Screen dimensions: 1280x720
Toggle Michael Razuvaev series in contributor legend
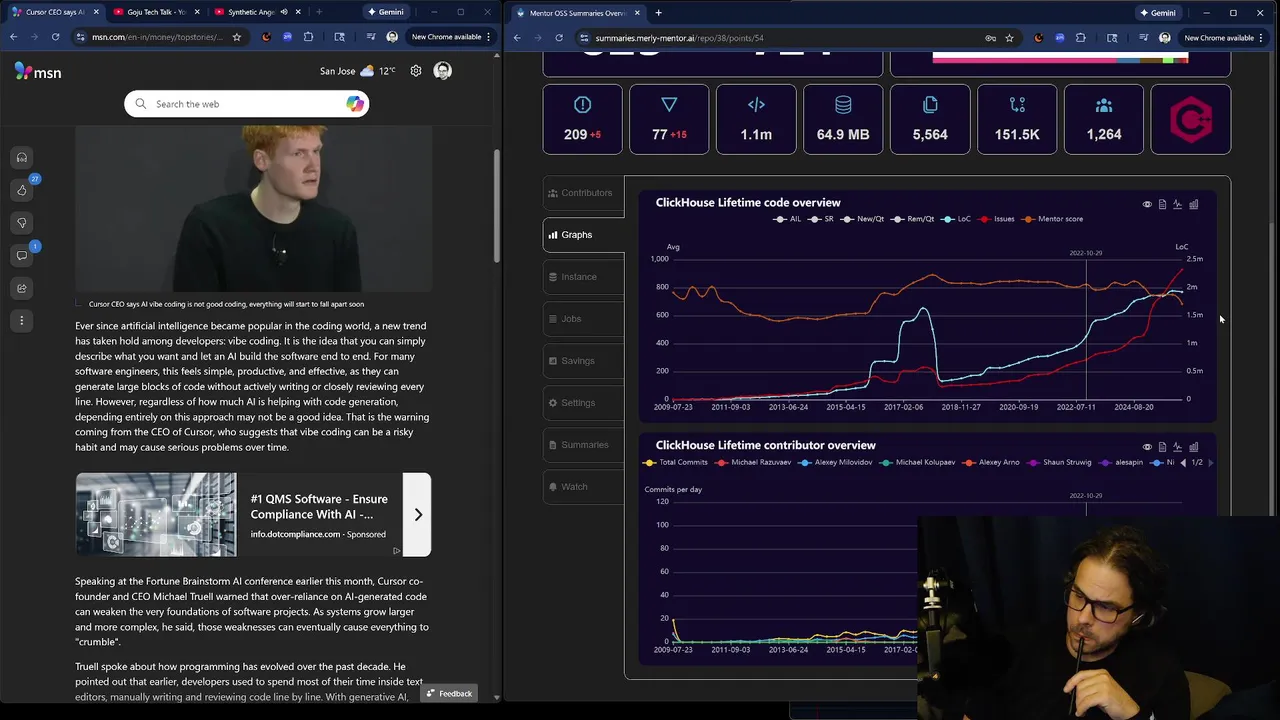click(753, 462)
